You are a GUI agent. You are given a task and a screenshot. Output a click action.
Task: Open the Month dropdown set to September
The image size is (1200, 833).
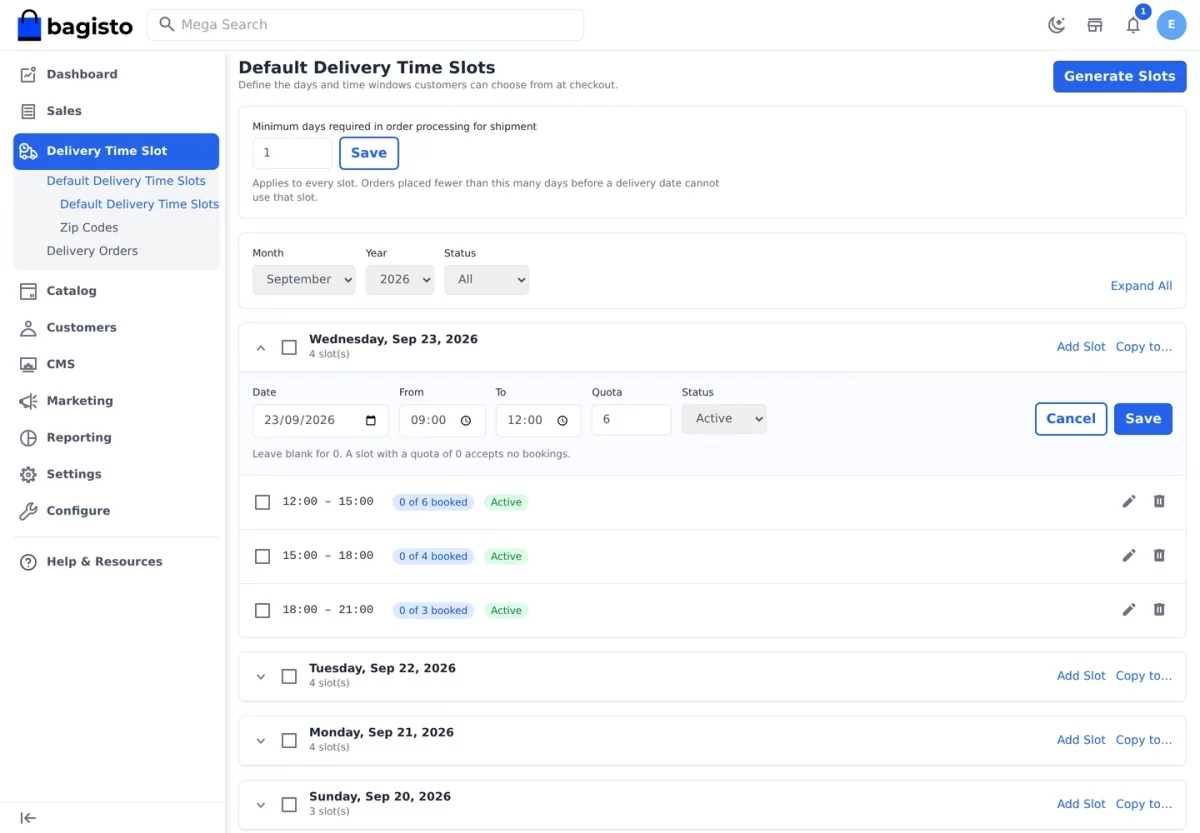pos(304,279)
